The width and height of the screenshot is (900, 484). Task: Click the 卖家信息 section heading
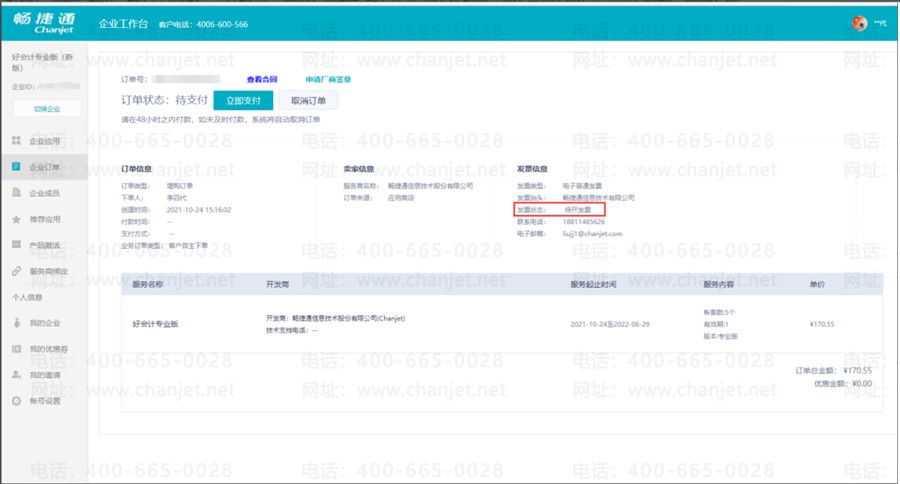[x=359, y=169]
